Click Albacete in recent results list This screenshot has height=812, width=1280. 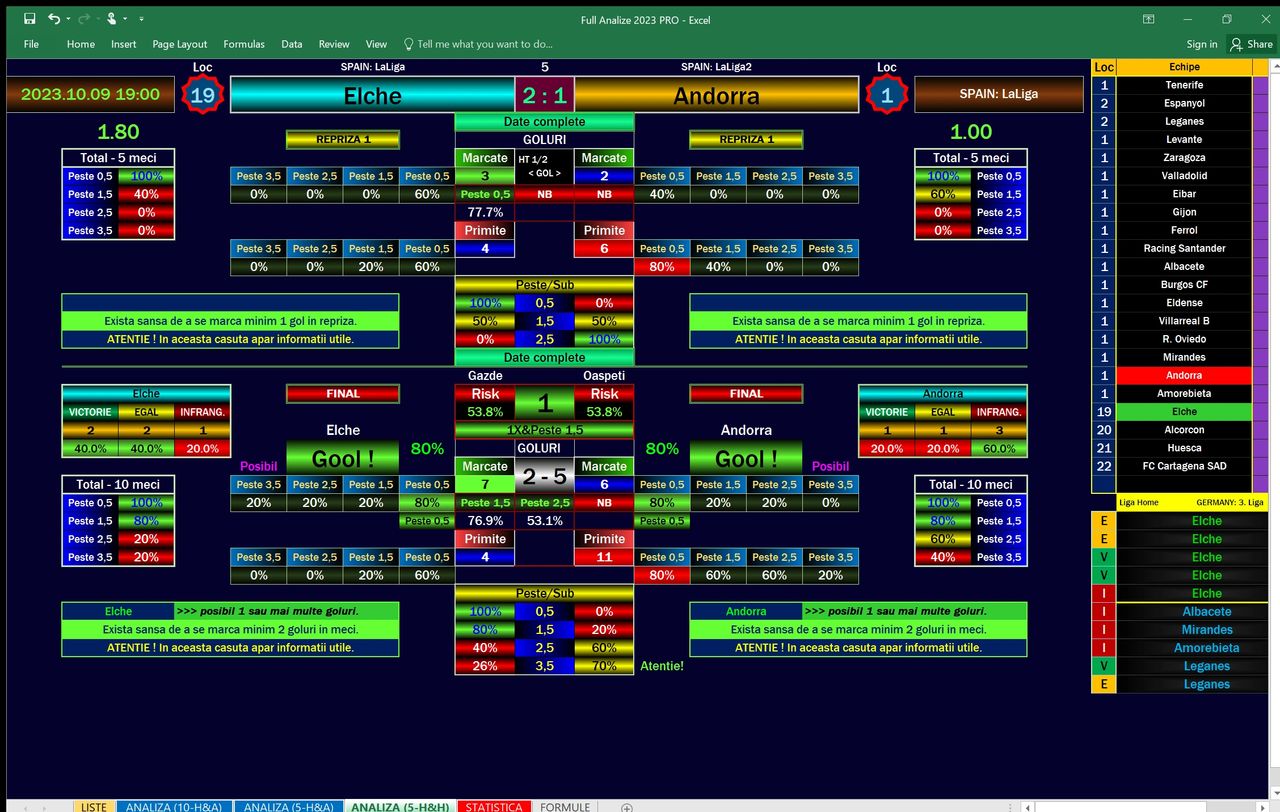tap(1207, 612)
